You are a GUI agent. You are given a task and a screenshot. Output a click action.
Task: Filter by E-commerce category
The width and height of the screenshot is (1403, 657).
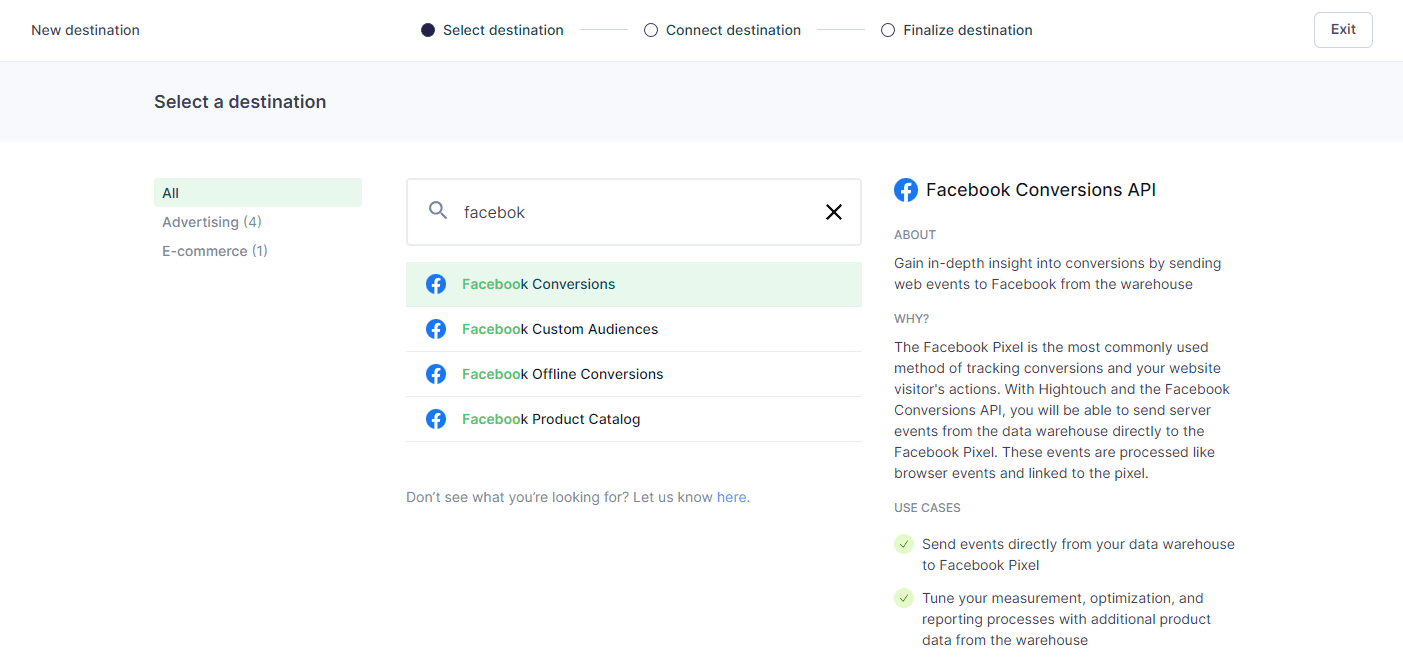tap(215, 251)
